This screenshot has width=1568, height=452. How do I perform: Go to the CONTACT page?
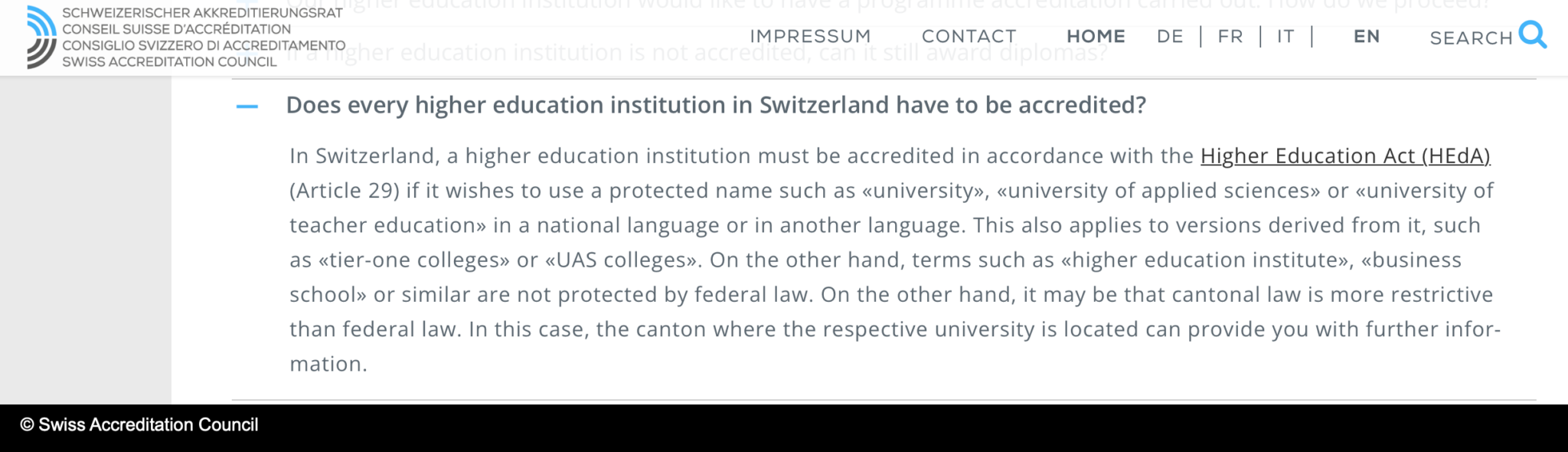tap(969, 36)
